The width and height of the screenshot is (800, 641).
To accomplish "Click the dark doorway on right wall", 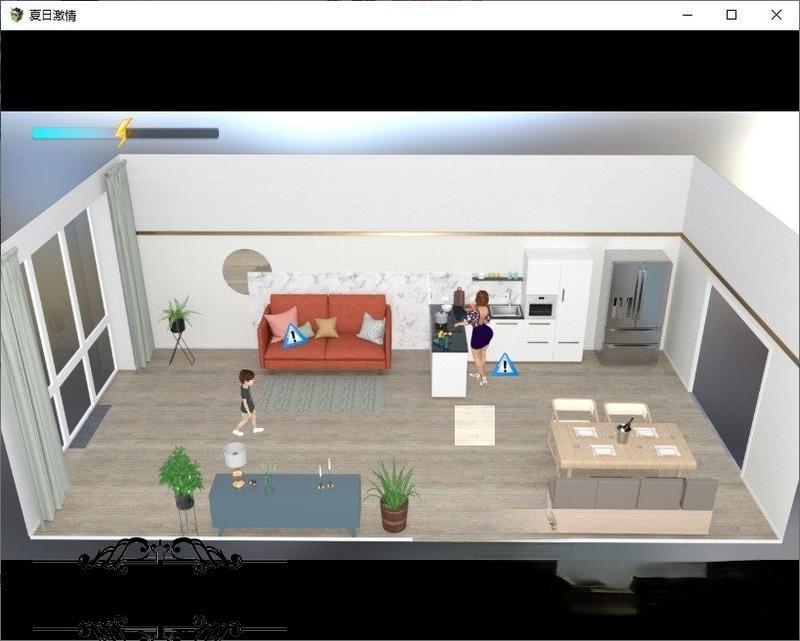I will pyautogui.click(x=730, y=377).
